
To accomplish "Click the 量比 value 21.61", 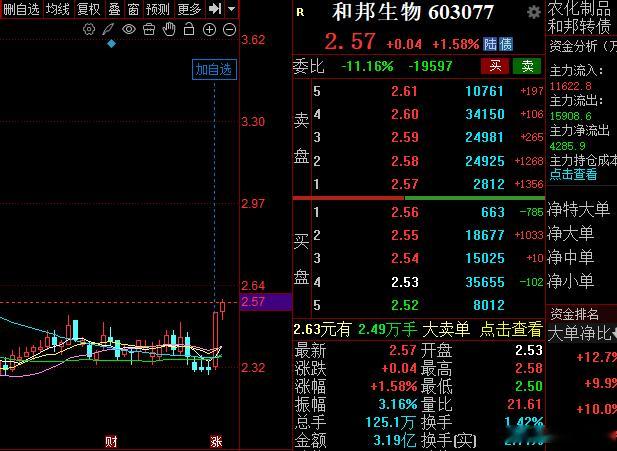I will (525, 404).
